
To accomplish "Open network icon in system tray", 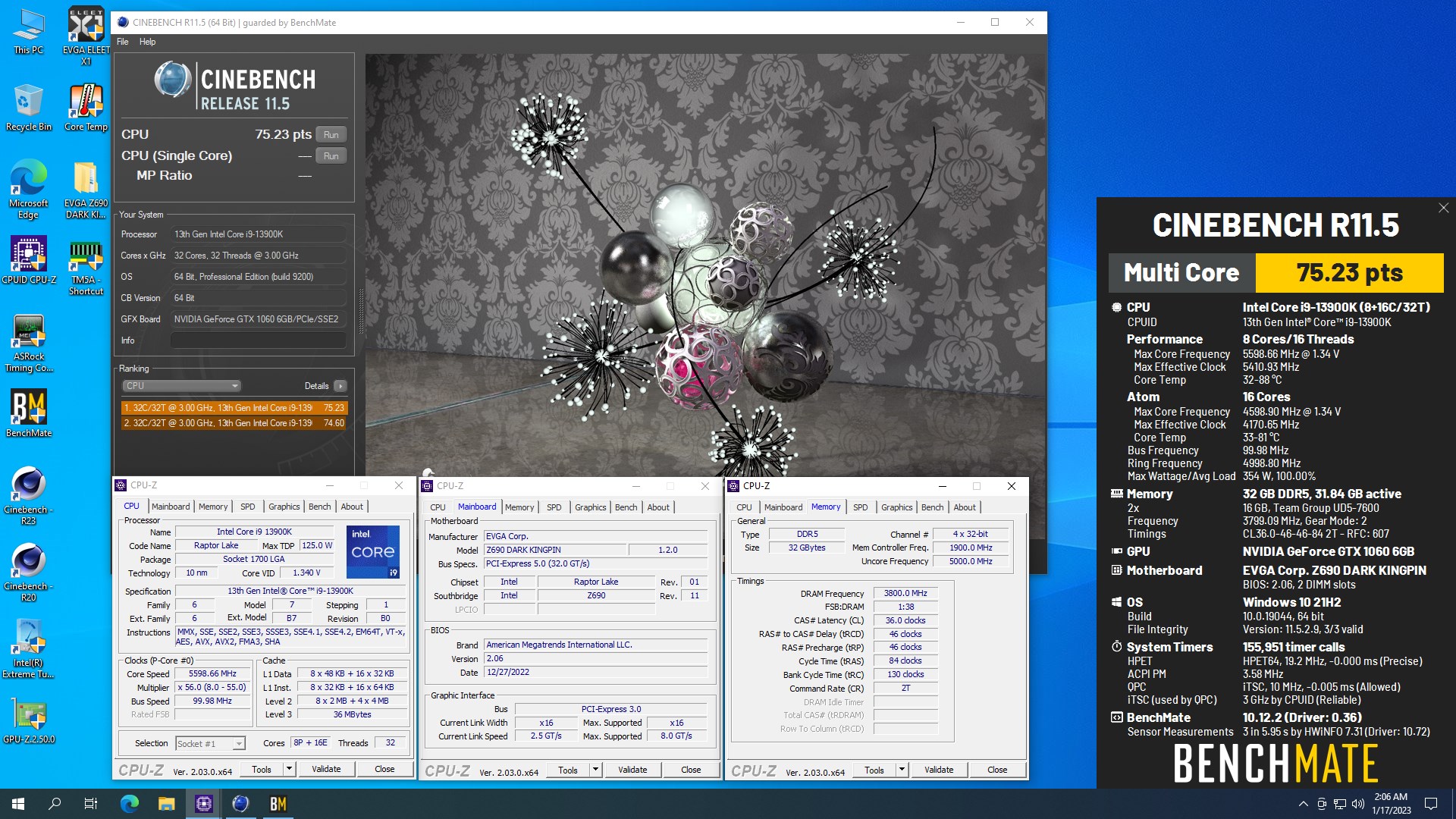I will tap(1340, 804).
